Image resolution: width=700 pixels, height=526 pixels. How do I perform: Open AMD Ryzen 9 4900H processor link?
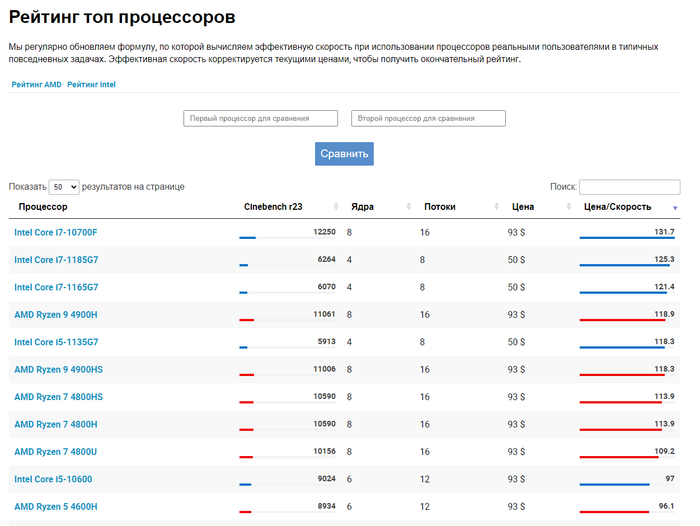click(55, 315)
